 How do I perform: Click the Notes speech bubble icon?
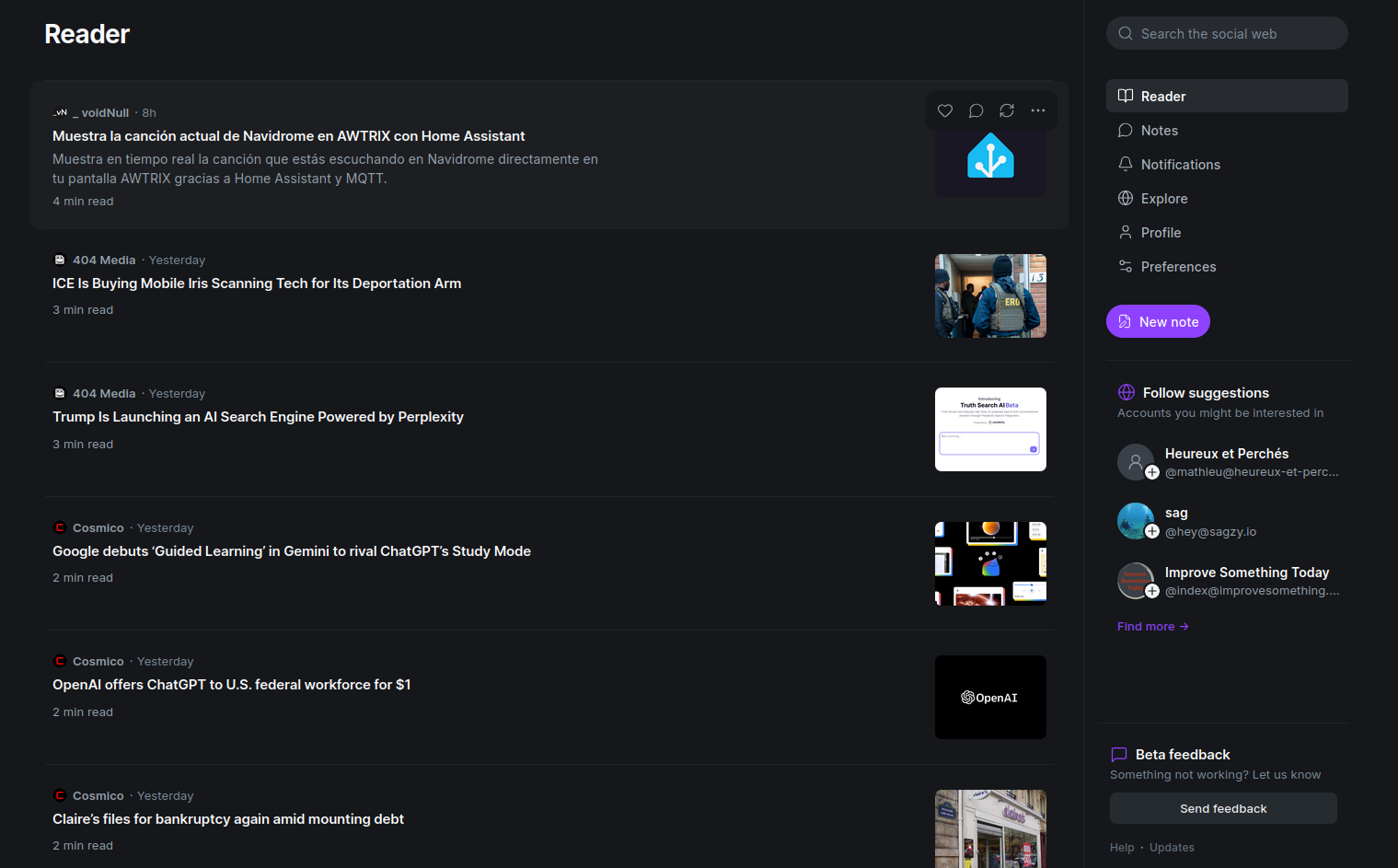click(1126, 130)
